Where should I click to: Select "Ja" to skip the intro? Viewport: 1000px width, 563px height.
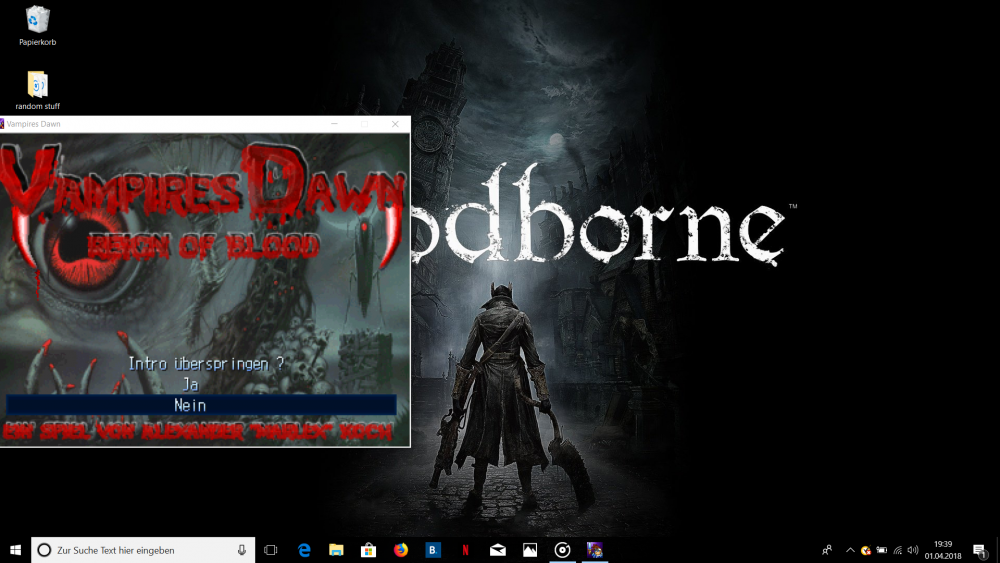pos(191,384)
